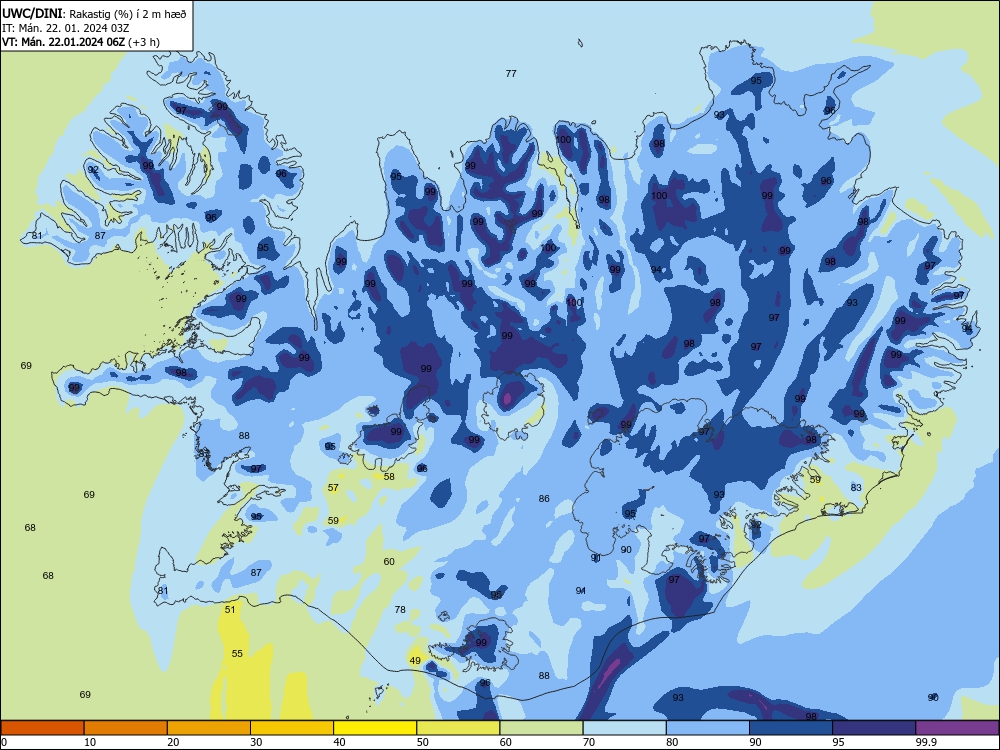Click the legend tick label '40'
Image resolution: width=1000 pixels, height=750 pixels.
pyautogui.click(x=340, y=742)
